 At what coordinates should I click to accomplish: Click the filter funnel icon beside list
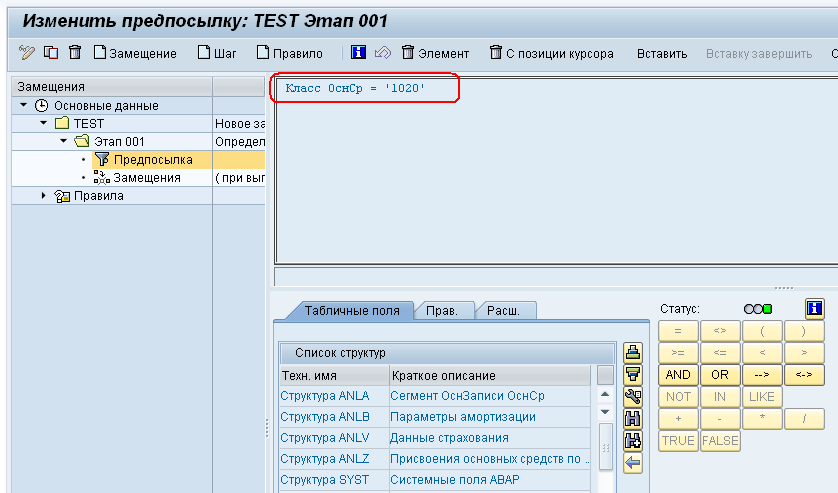point(633,375)
